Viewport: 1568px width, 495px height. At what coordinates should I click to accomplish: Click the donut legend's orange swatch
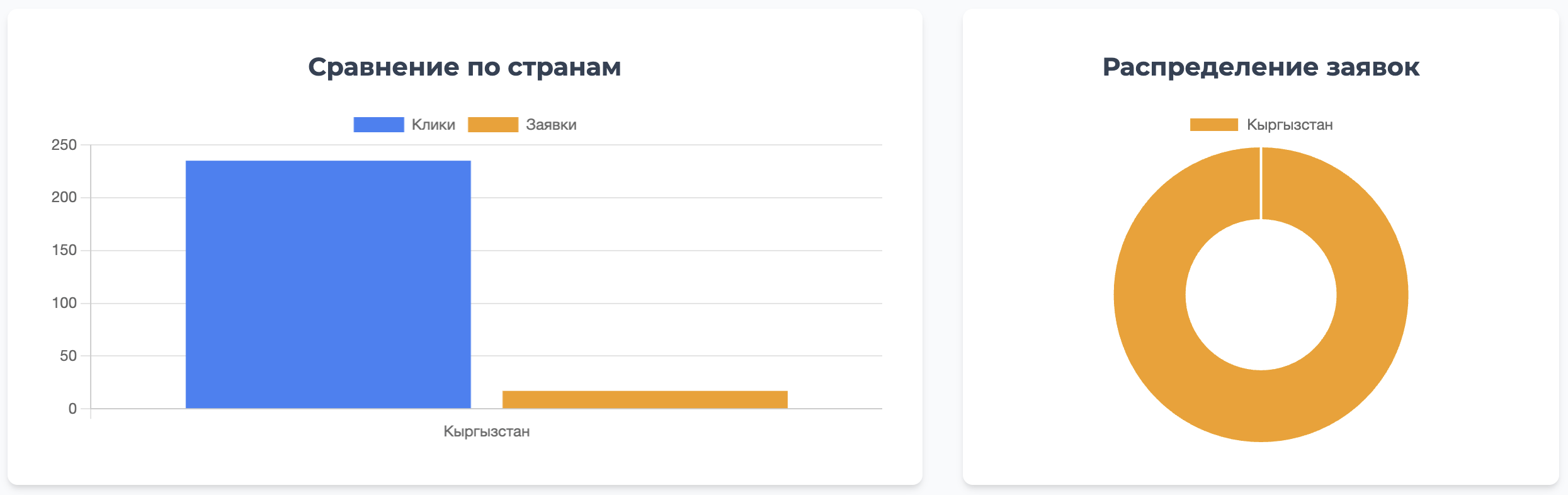[1213, 125]
